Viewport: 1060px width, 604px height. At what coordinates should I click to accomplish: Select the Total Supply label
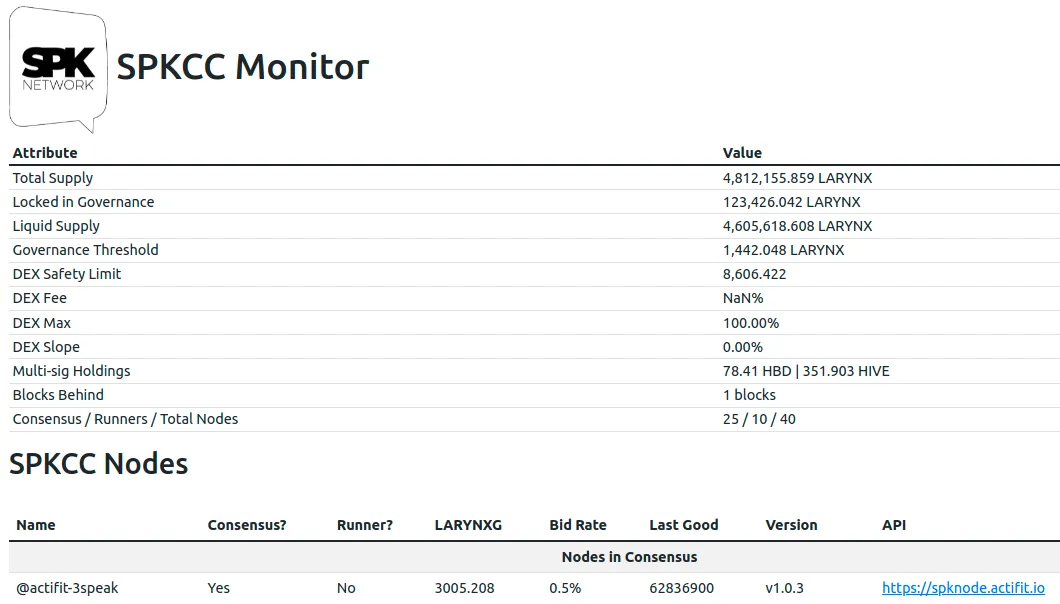click(x=53, y=178)
